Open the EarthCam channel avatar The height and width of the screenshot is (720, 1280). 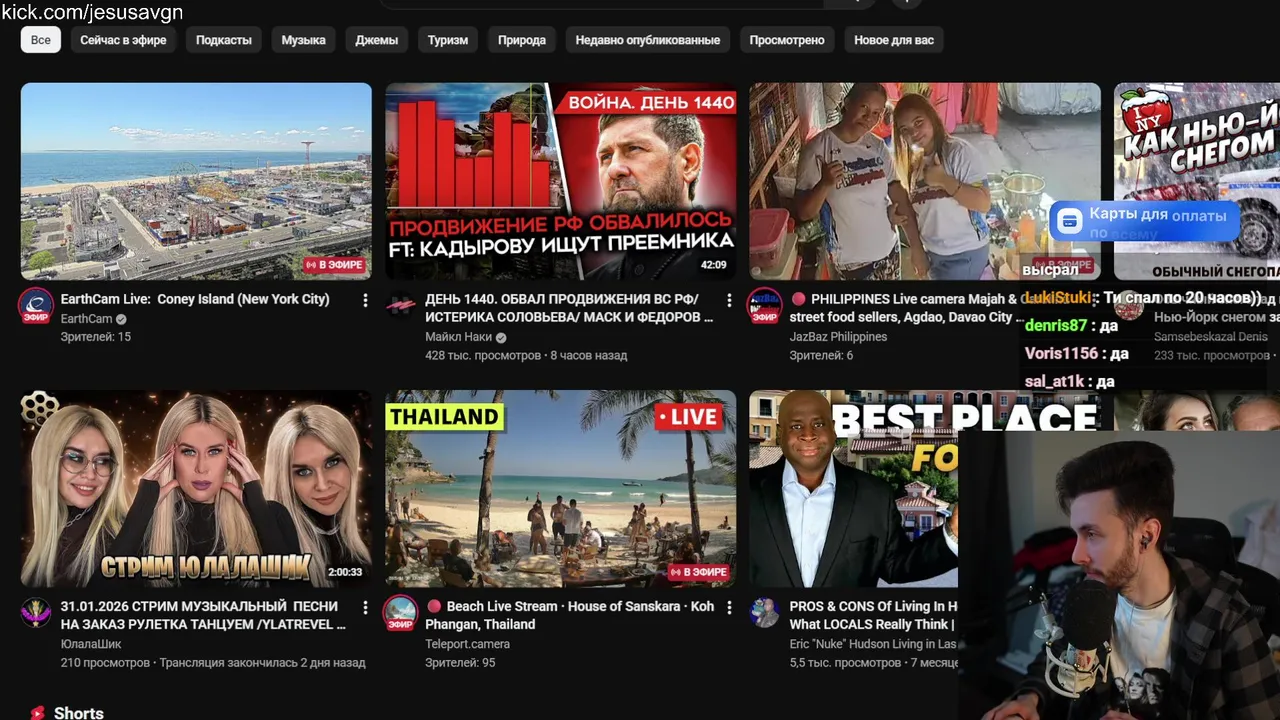click(x=36, y=306)
